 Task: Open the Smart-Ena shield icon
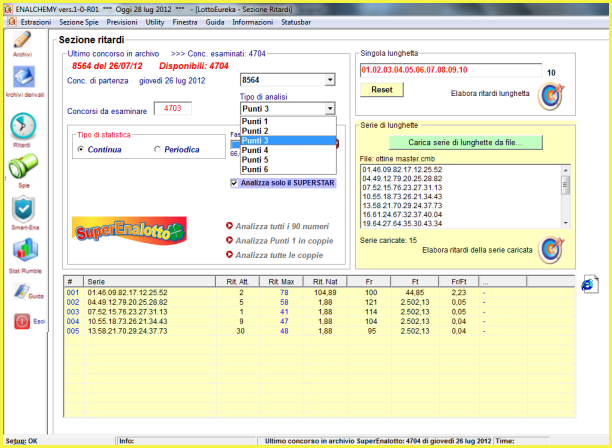[23, 209]
